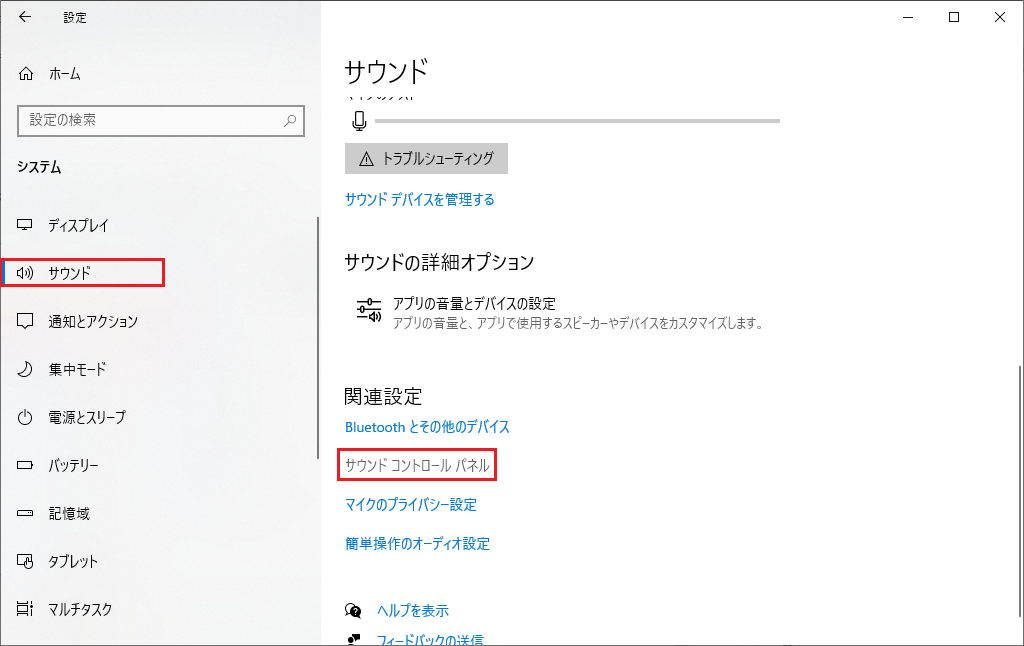Select サウンド in the sidebar
The width and height of the screenshot is (1024, 646).
pos(70,273)
